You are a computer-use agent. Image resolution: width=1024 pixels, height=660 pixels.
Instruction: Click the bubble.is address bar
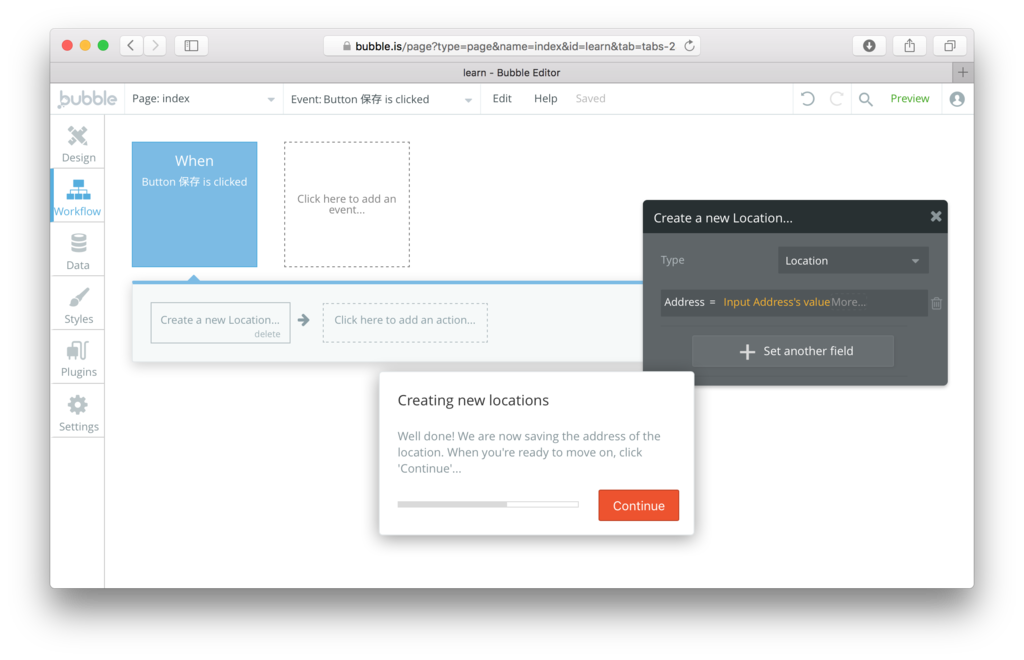[512, 46]
